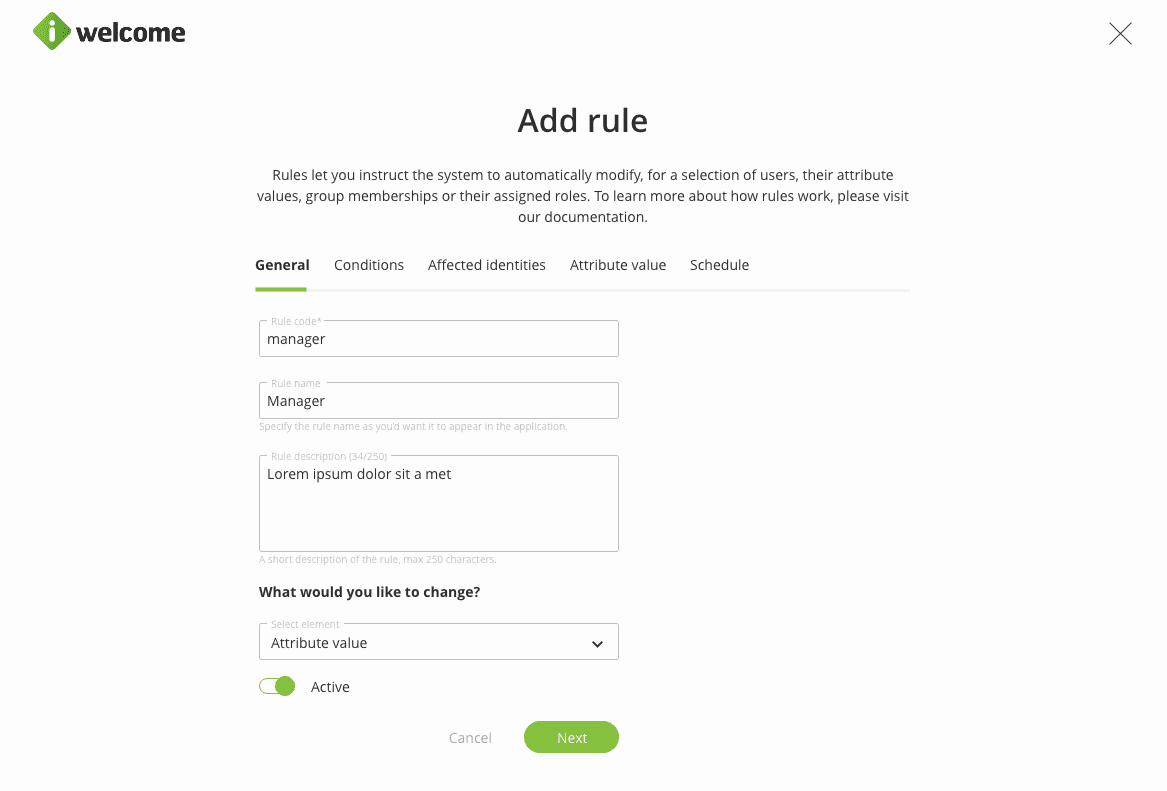The height and width of the screenshot is (791, 1167).
Task: Click the "What would you like to change?" heading
Action: click(x=369, y=592)
